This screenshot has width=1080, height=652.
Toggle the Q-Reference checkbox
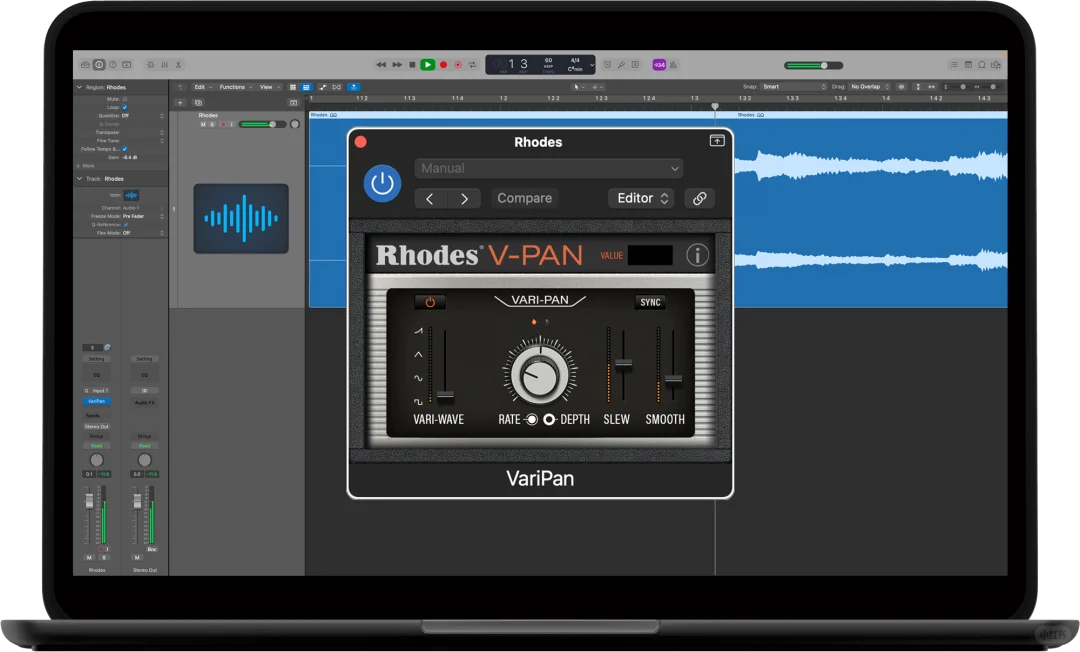tap(125, 224)
